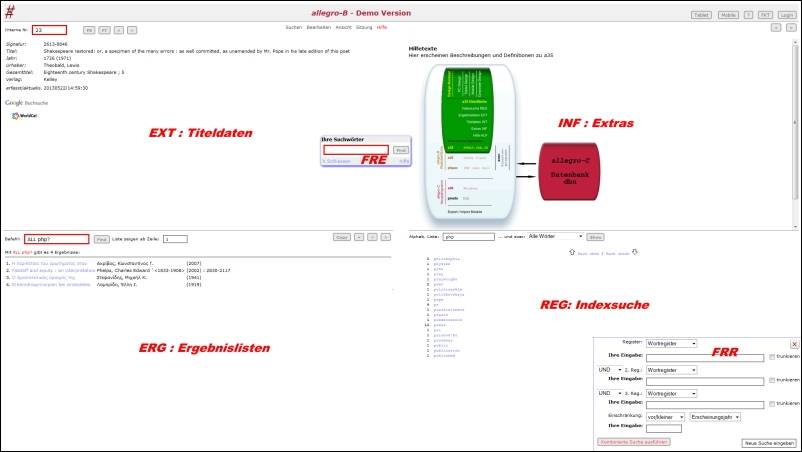Open the Suchen menu
This screenshot has width=802, height=452.
(x=294, y=27)
